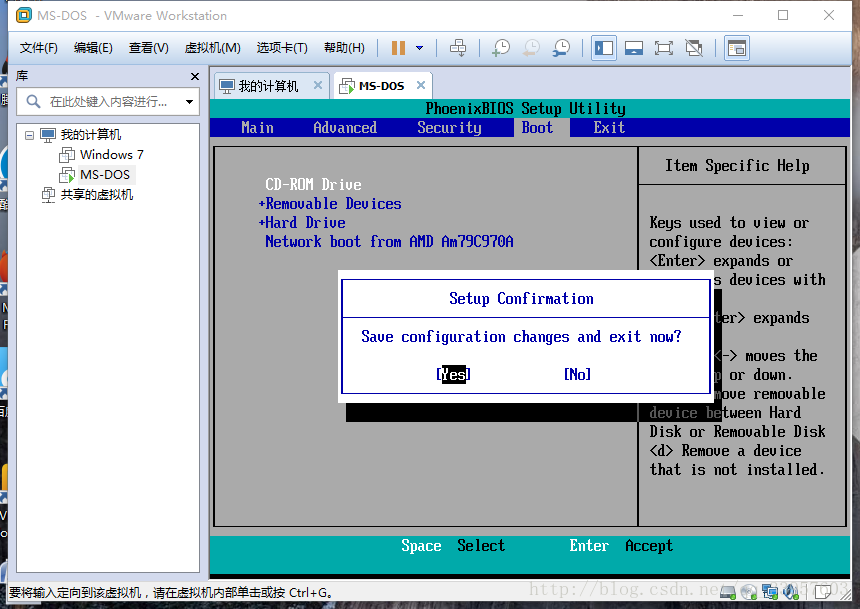Toggle Unity mode icon
Screen dimensions: 860x609
(694, 48)
